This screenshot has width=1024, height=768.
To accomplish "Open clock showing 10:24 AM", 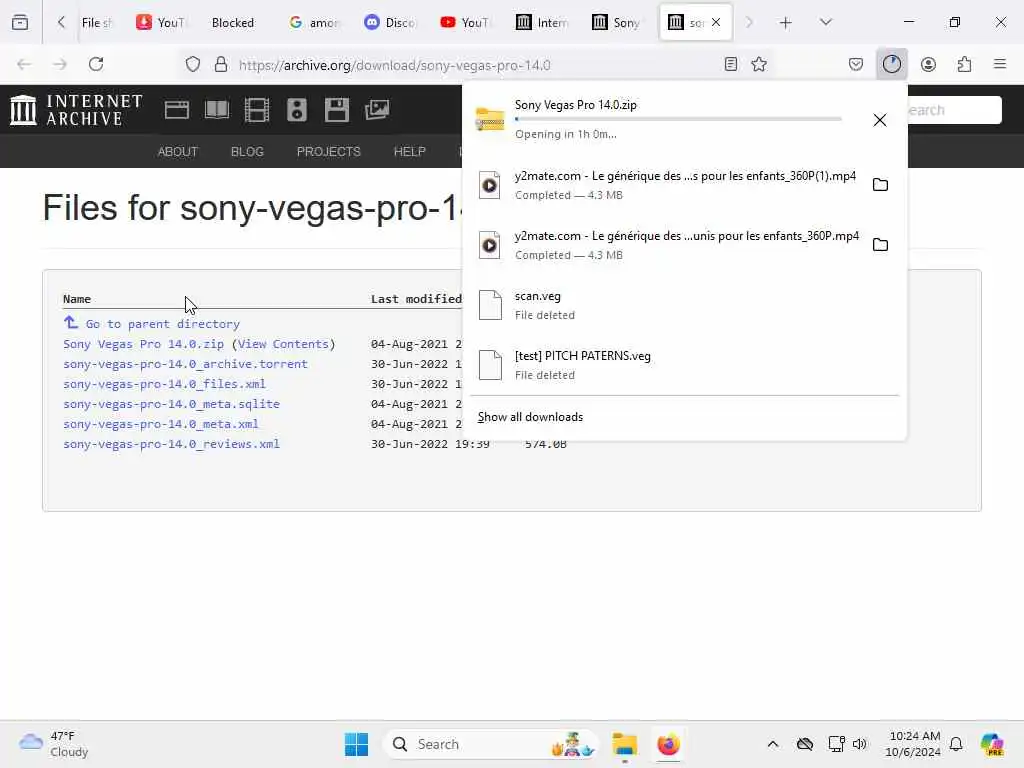I will (913, 744).
